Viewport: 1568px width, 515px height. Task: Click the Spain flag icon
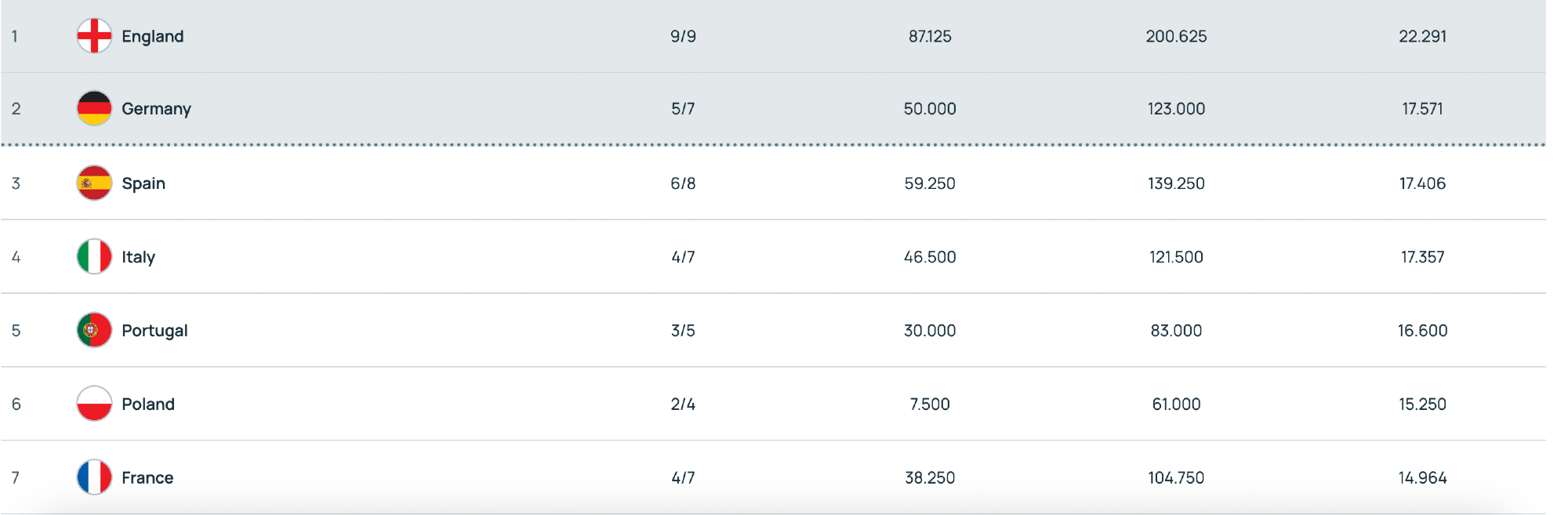94,183
